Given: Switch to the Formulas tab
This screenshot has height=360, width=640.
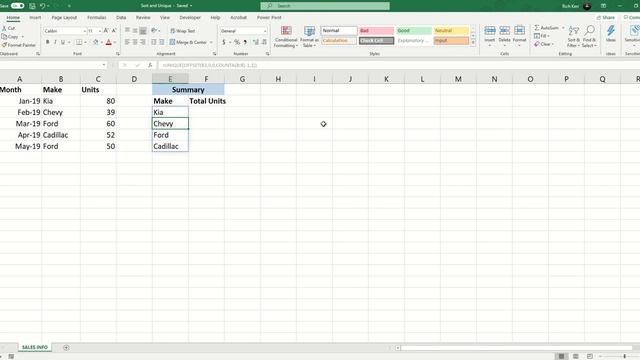Looking at the screenshot, I should pos(97,18).
